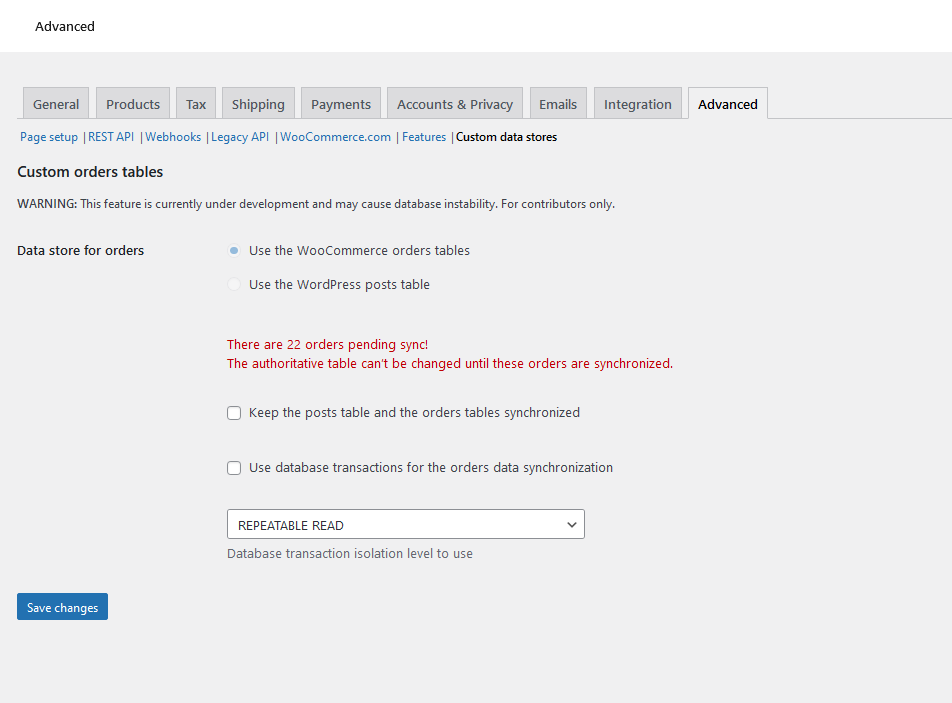952x703 pixels.
Task: Click the Save changes button
Action: tap(61, 606)
